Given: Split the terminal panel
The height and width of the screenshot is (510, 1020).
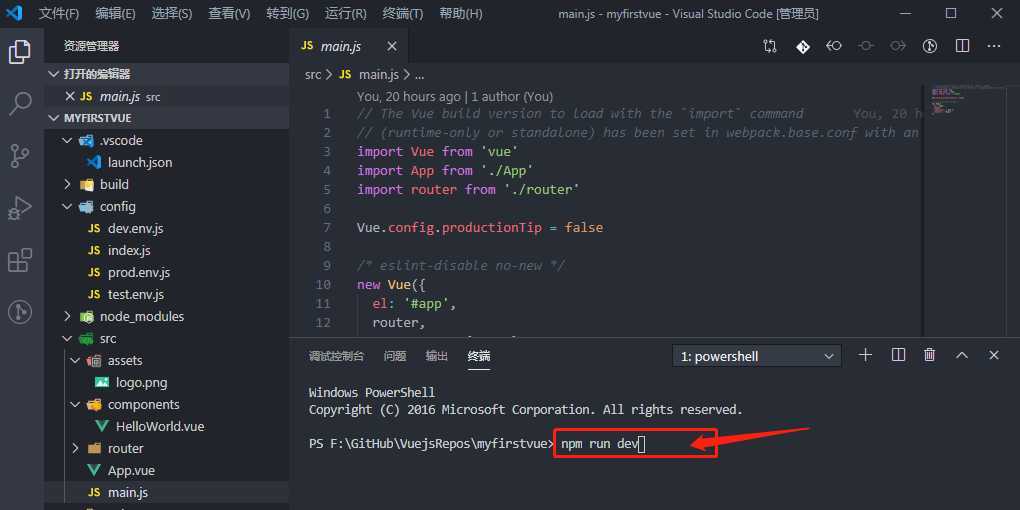Looking at the screenshot, I should click(x=898, y=355).
